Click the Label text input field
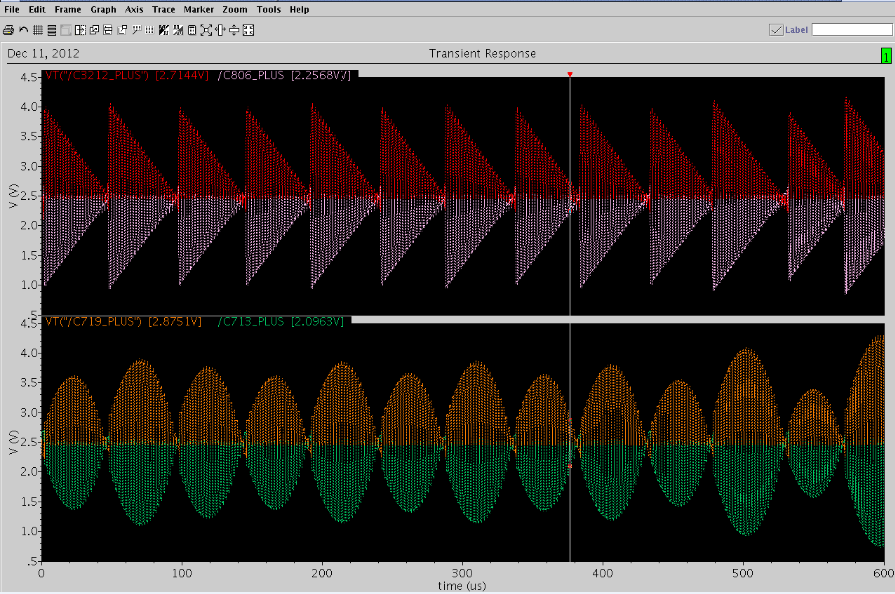895x594 pixels. pos(851,30)
